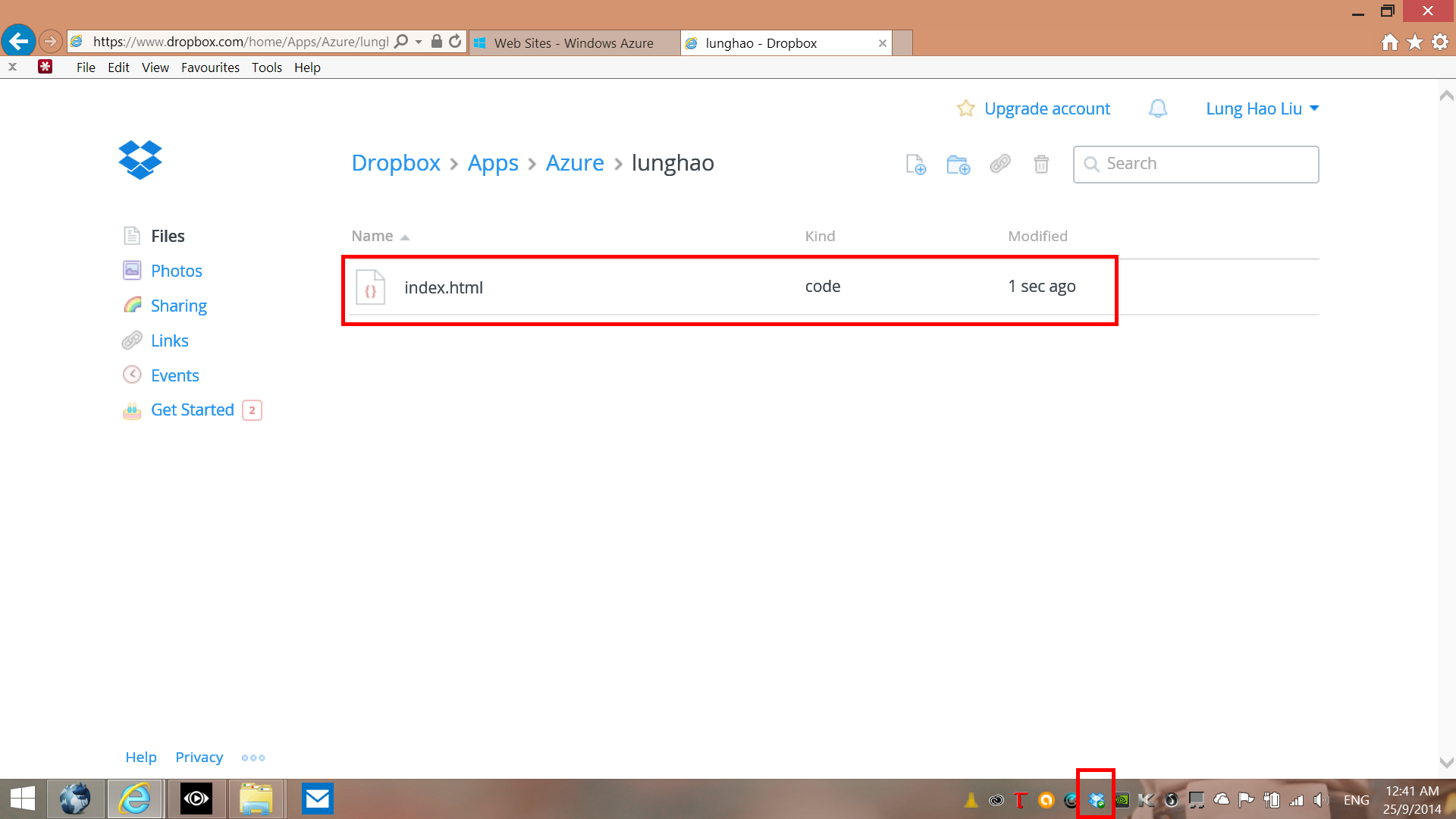The width and height of the screenshot is (1456, 819).
Task: Open Photos in sidebar
Action: click(x=176, y=271)
